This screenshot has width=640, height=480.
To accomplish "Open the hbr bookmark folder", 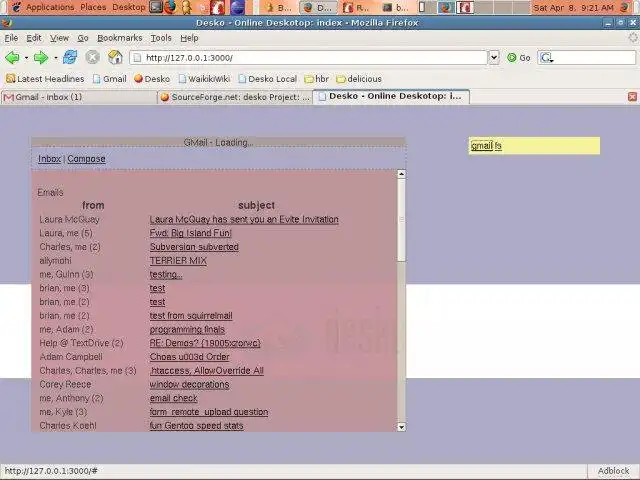I will [317, 79].
